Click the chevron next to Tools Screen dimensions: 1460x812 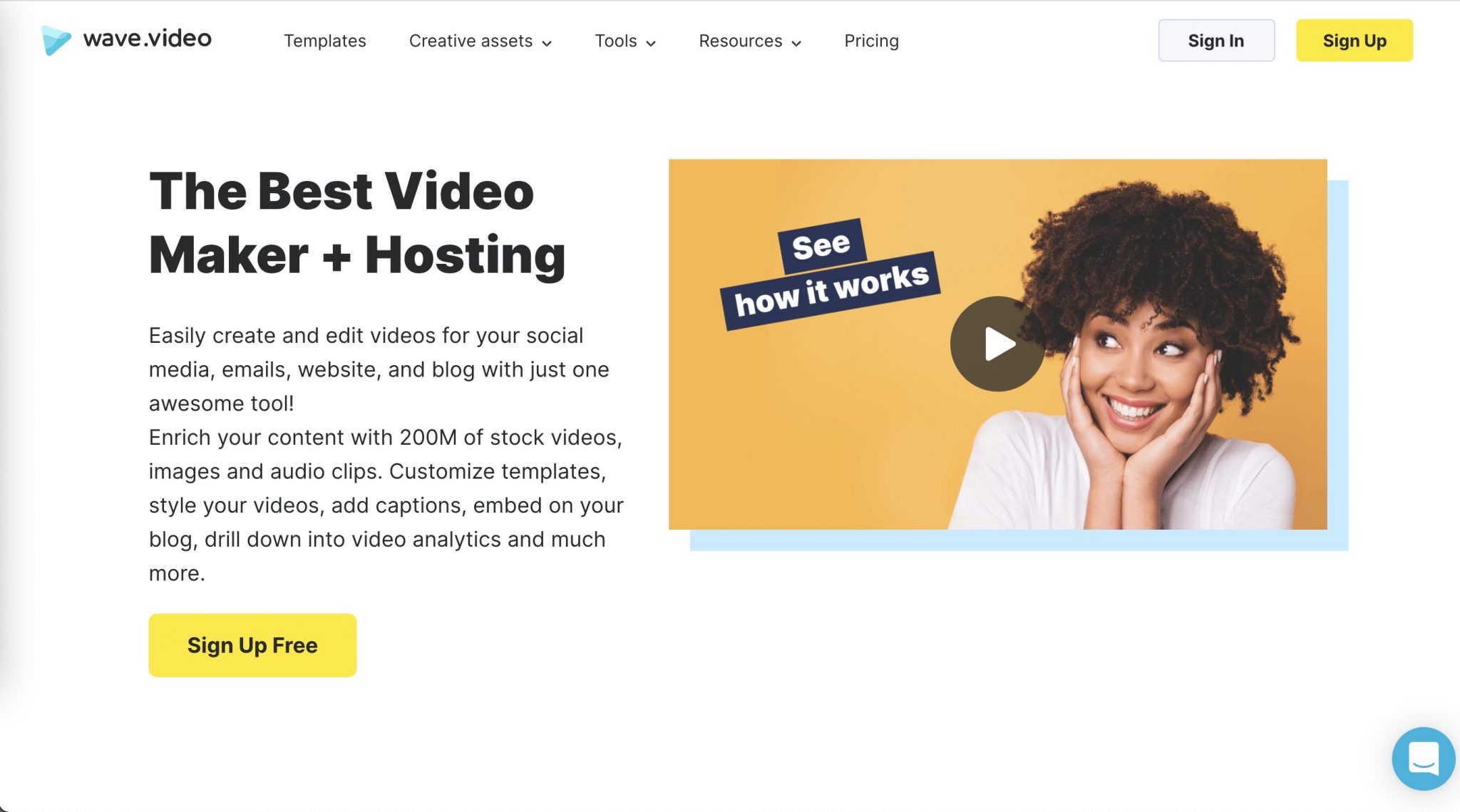651,43
